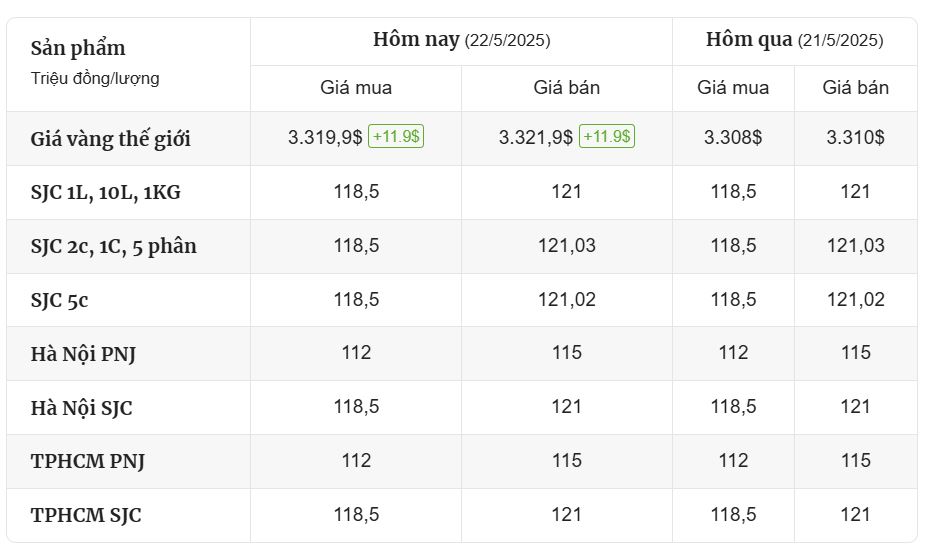Click the Sản phẩm column header
The width and height of the screenshot is (930, 552).
click(78, 48)
